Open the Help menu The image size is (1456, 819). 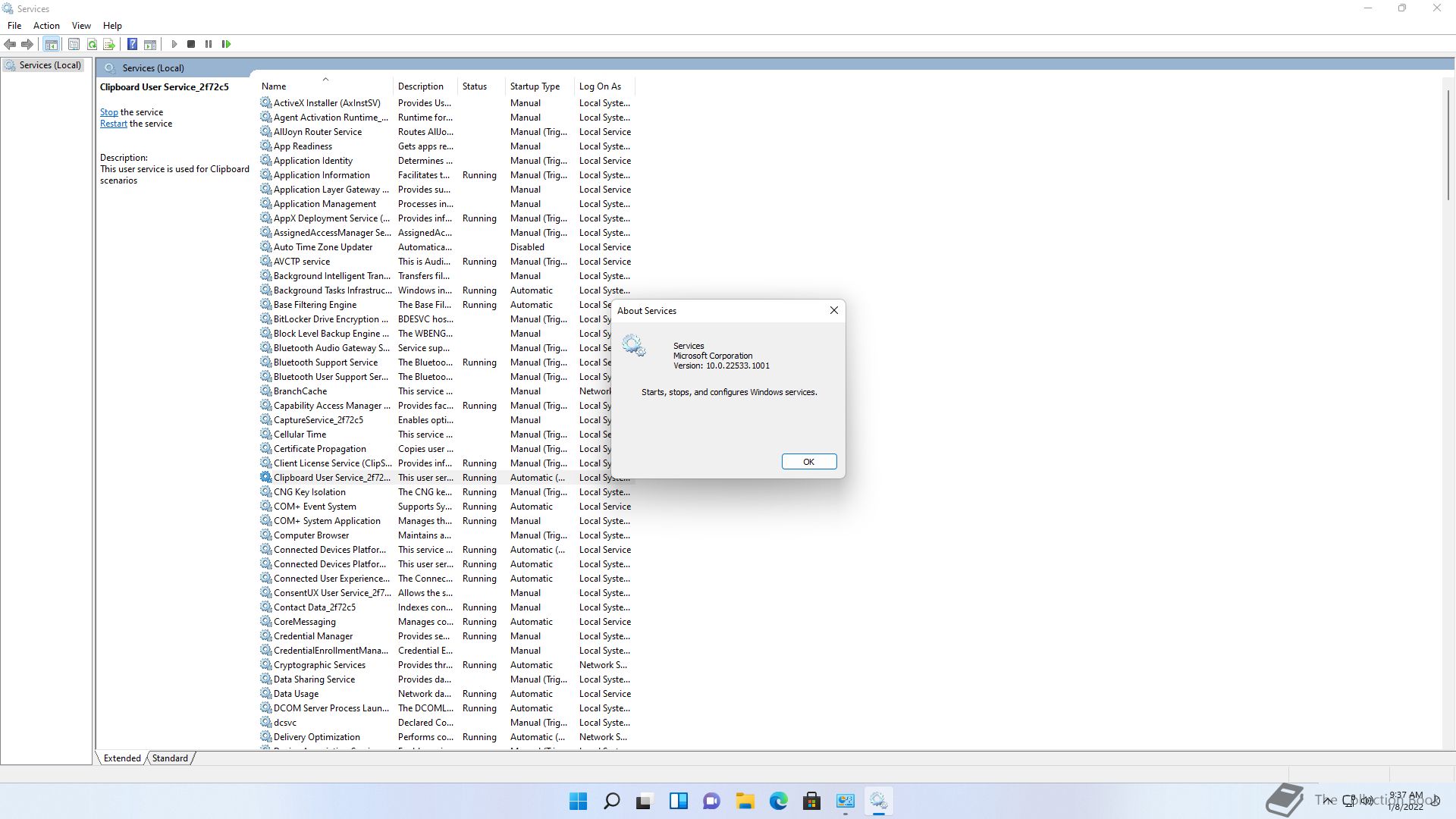pyautogui.click(x=112, y=25)
